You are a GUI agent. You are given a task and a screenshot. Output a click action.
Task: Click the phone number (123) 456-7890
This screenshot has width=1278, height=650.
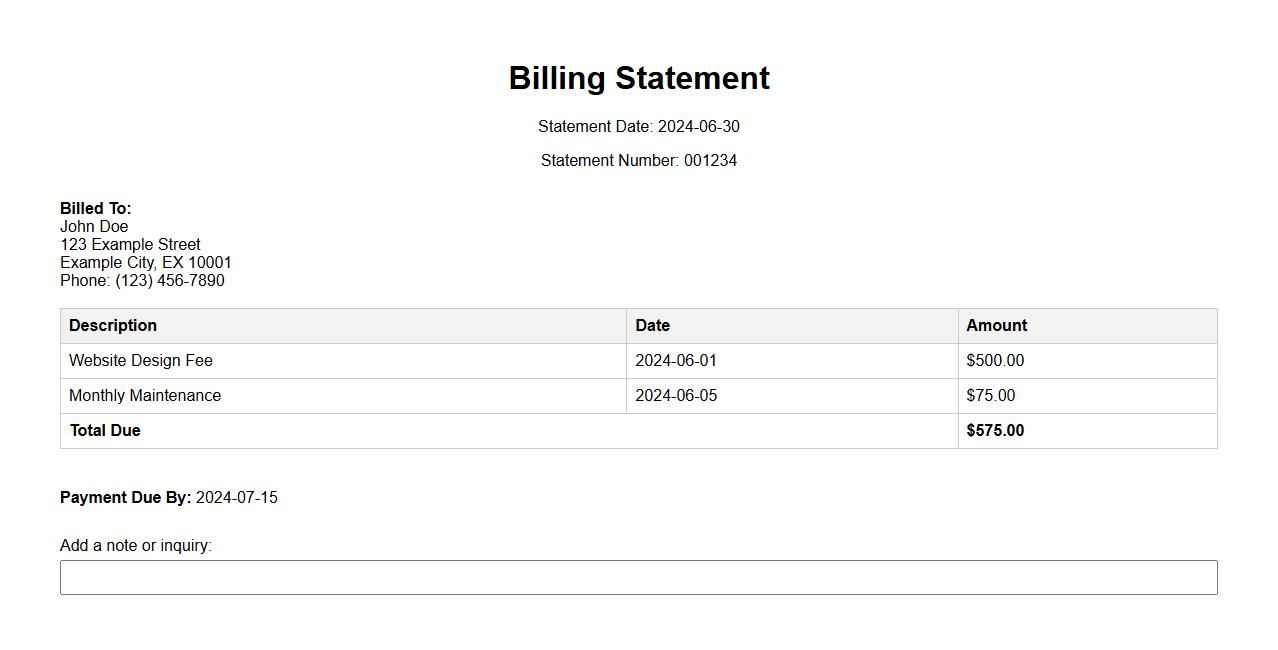pyautogui.click(x=169, y=281)
